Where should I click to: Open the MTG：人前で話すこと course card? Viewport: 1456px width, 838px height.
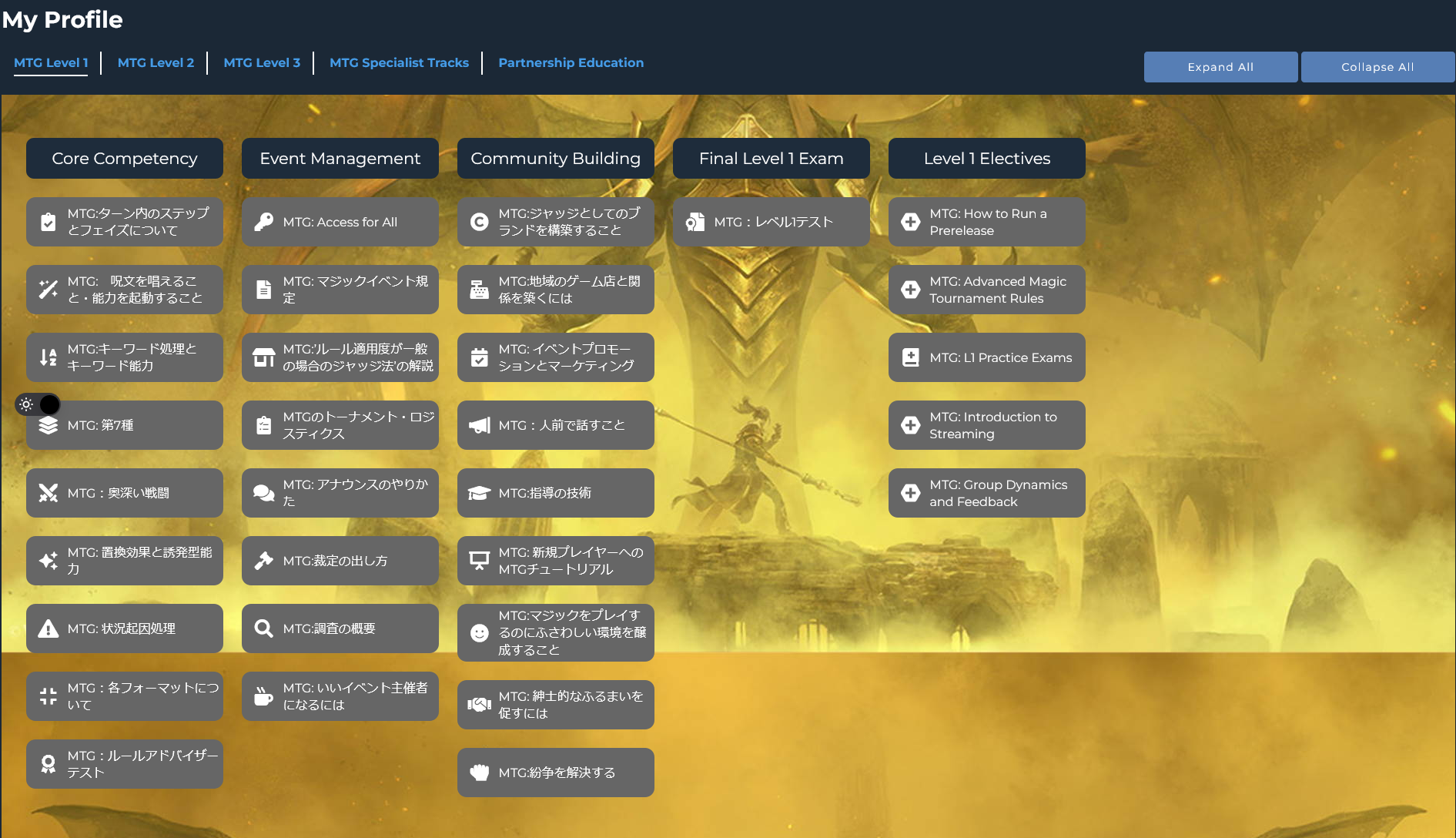click(556, 425)
